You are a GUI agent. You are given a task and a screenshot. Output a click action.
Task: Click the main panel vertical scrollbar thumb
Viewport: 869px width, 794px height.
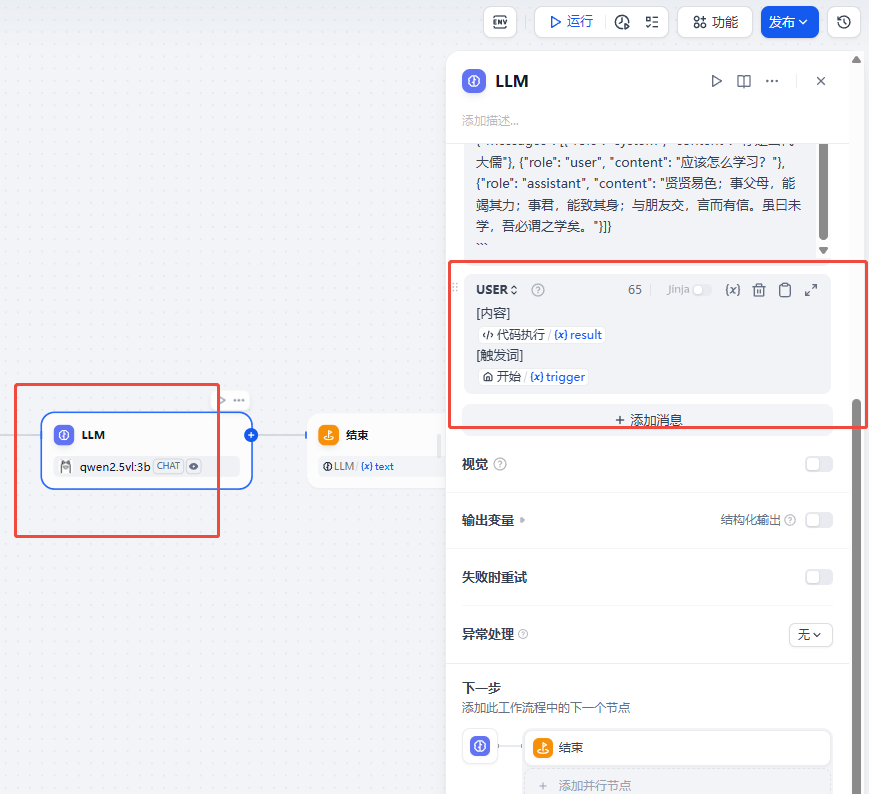[x=857, y=596]
